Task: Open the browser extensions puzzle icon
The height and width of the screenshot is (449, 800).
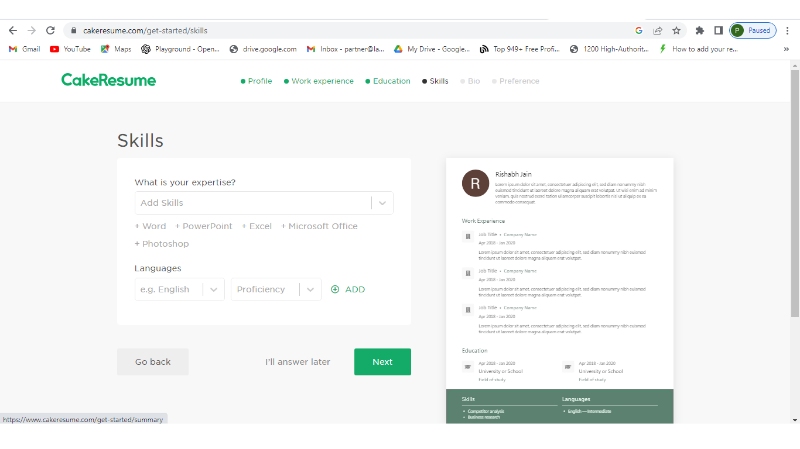Action: click(x=700, y=31)
